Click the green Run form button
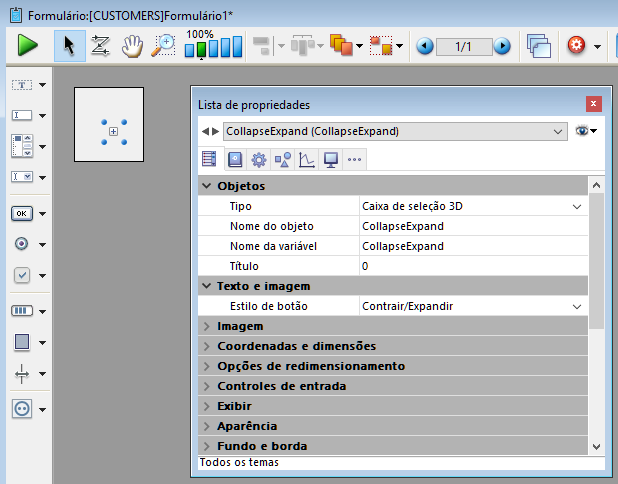 point(27,45)
